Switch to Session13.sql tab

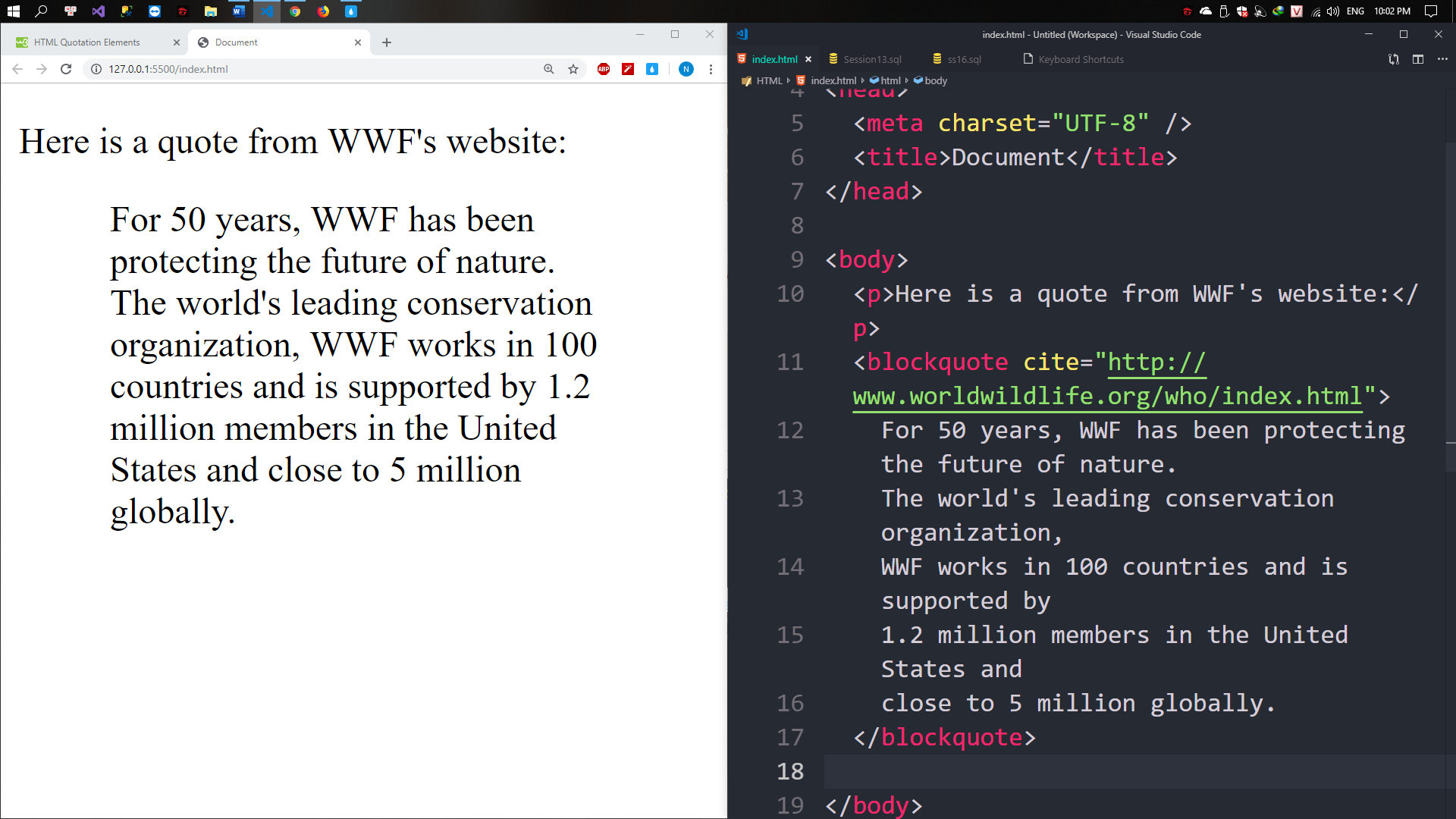point(871,59)
